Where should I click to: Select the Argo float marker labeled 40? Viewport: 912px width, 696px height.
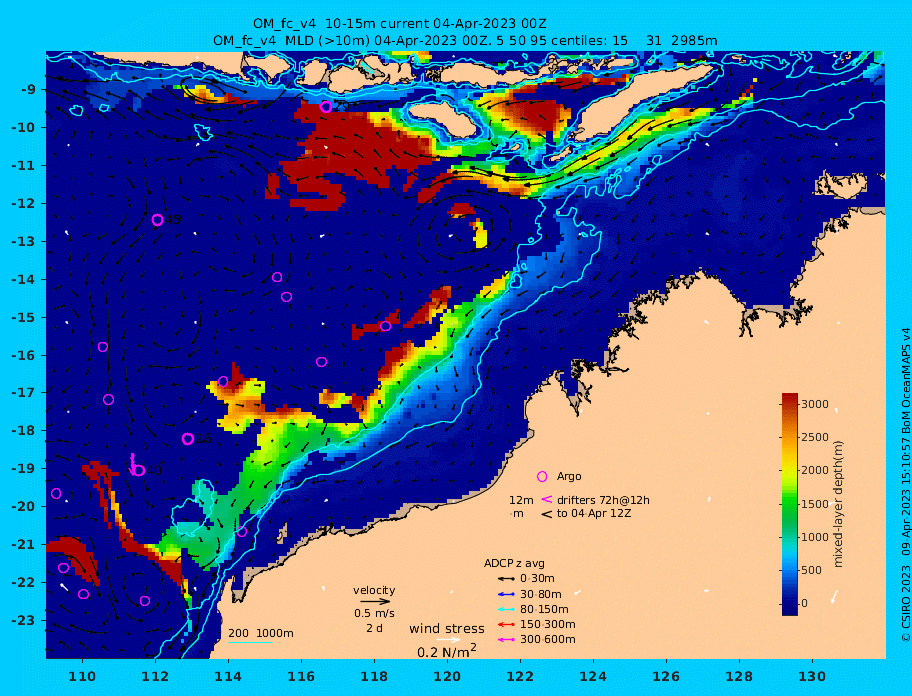(x=138, y=470)
